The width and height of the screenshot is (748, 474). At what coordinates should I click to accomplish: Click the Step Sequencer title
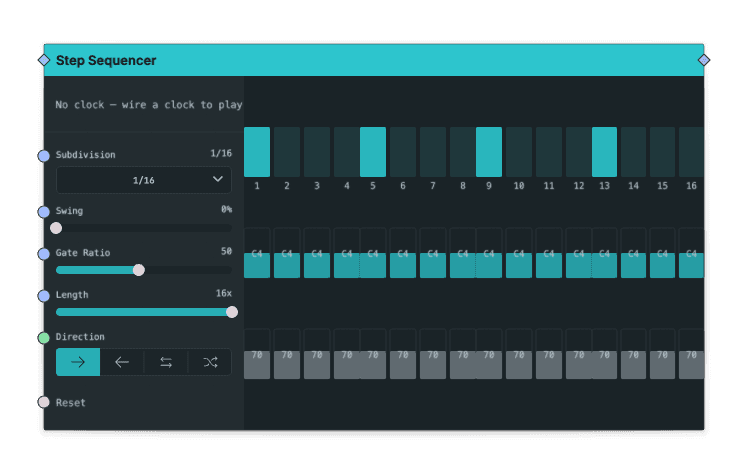click(x=106, y=61)
